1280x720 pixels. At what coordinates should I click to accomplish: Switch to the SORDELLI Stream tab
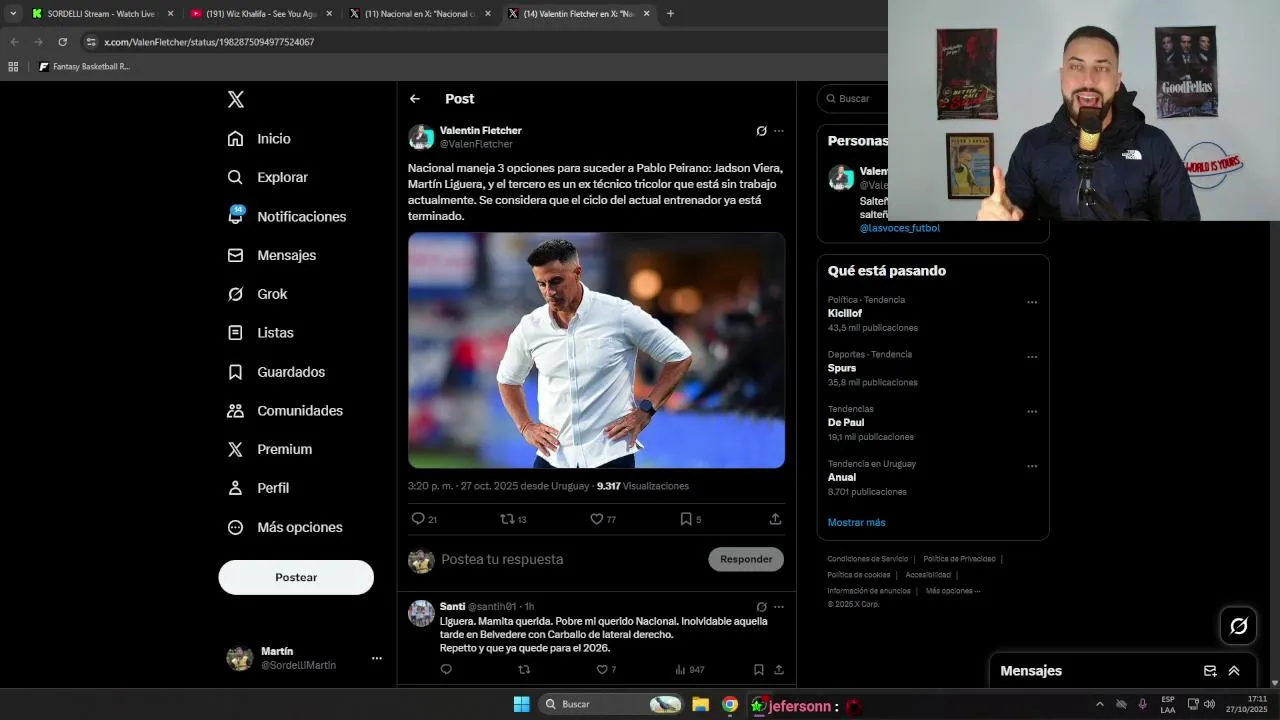[x=102, y=14]
